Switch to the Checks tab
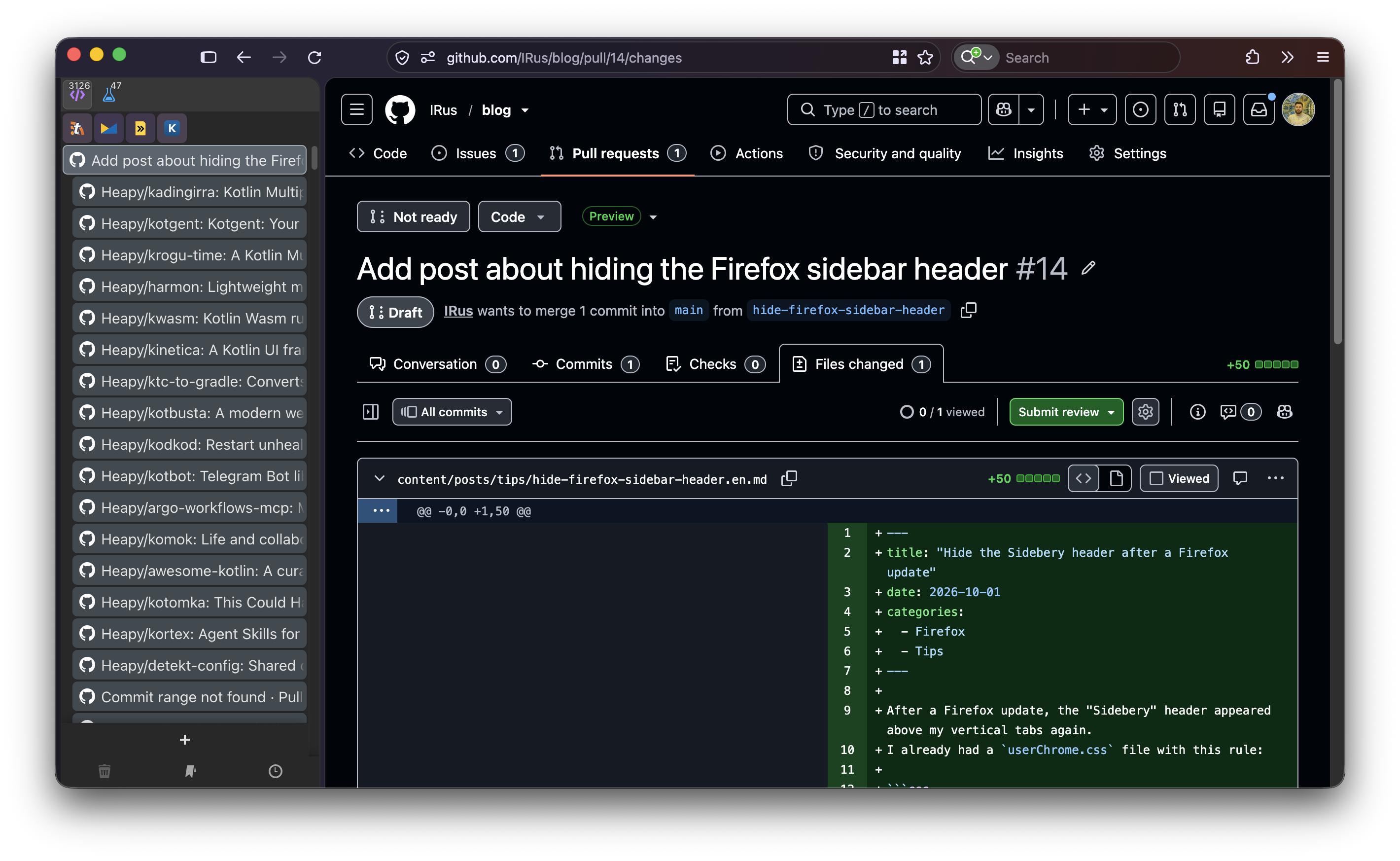The height and width of the screenshot is (861, 1400). [x=715, y=364]
